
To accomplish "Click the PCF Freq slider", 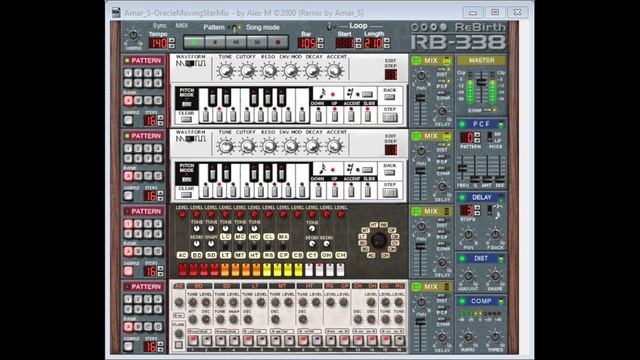I will click(x=462, y=168).
